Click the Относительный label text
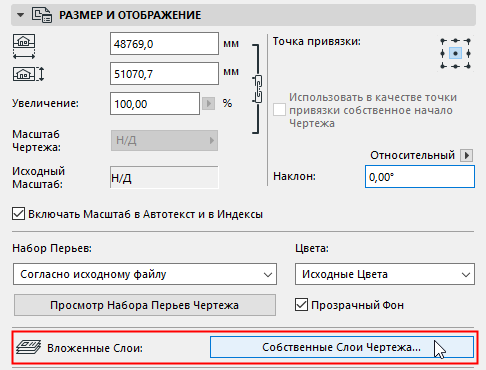Screen dimensions: 486x370 click(x=412, y=155)
